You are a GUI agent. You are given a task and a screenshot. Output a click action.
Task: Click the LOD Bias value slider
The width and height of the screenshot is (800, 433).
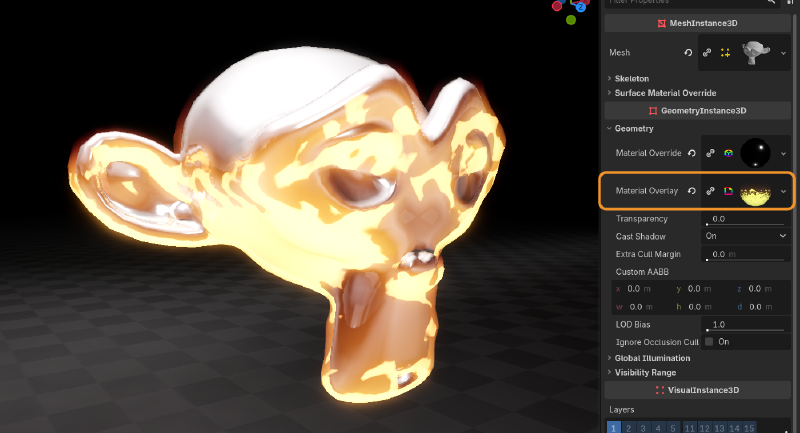point(746,324)
